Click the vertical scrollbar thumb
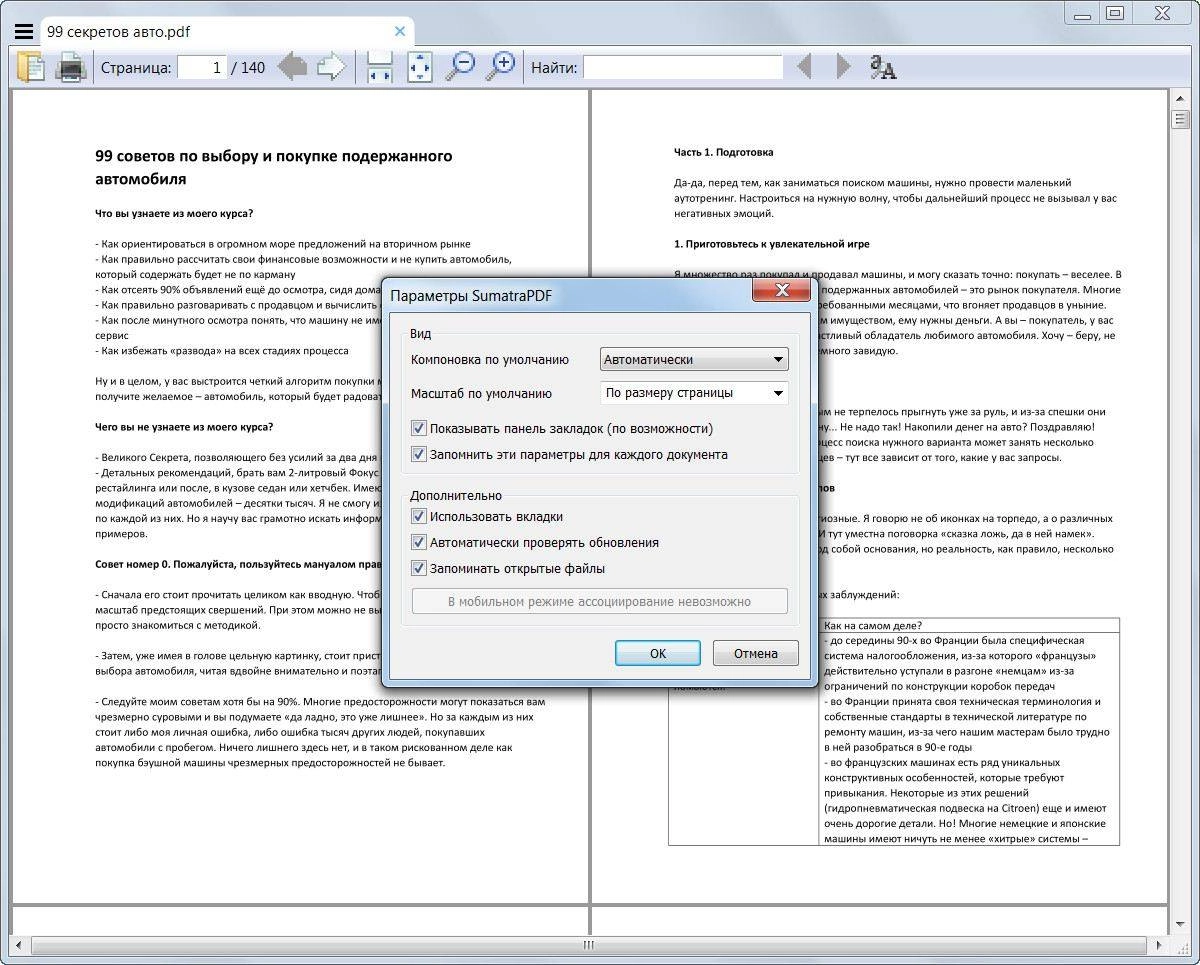 1181,120
